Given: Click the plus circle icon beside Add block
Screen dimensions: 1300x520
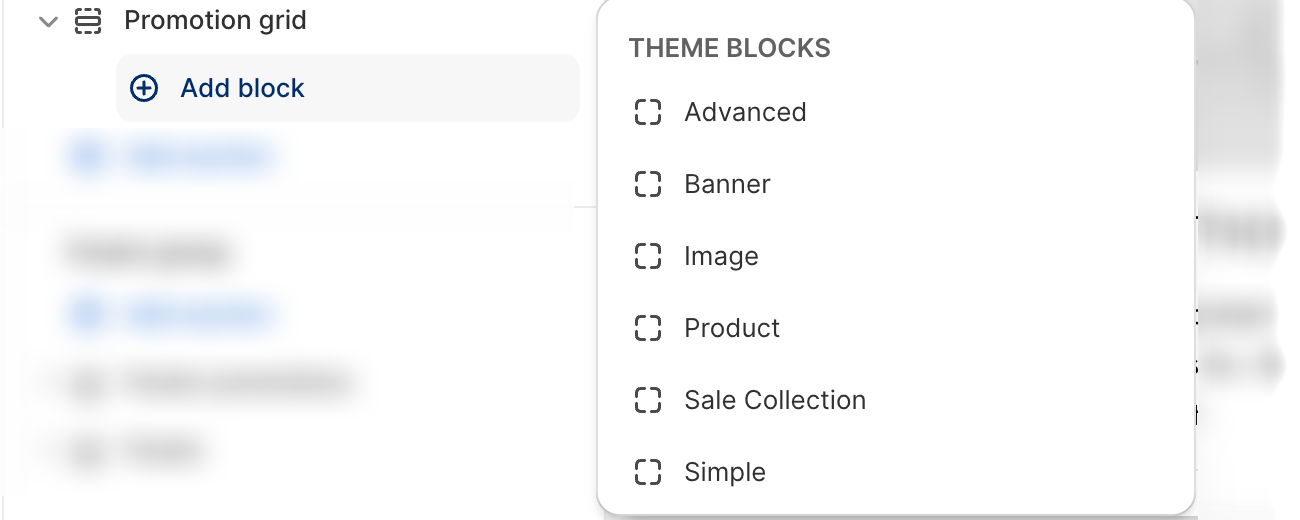Looking at the screenshot, I should pos(145,88).
